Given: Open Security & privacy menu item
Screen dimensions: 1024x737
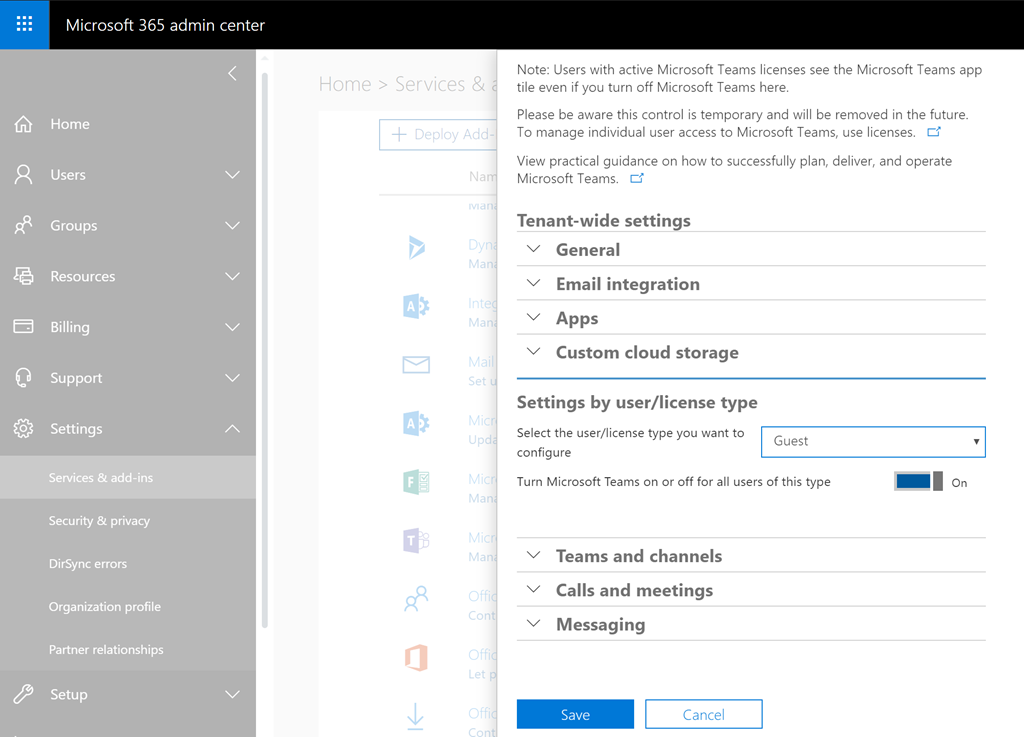Looking at the screenshot, I should 99,521.
